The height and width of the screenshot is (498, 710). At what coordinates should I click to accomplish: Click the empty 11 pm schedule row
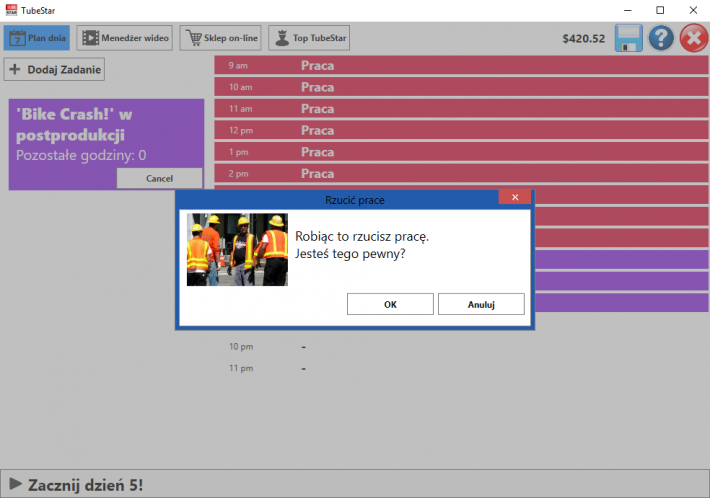coord(461,369)
